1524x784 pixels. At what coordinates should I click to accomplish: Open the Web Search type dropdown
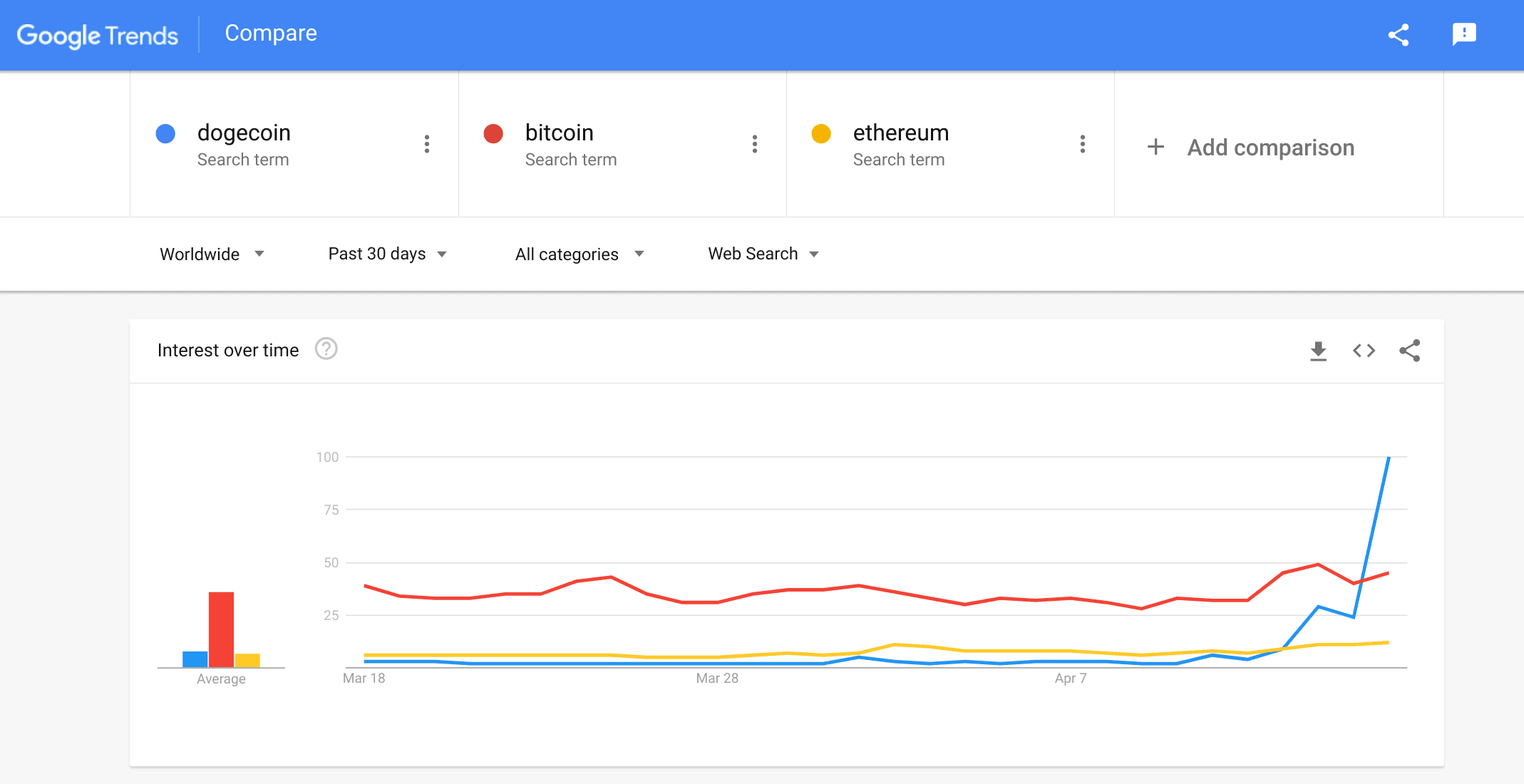point(763,254)
